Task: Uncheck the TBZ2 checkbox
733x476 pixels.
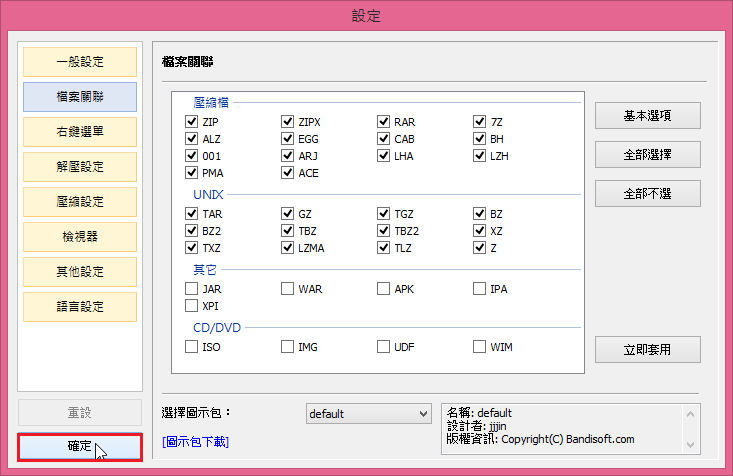Action: click(383, 231)
